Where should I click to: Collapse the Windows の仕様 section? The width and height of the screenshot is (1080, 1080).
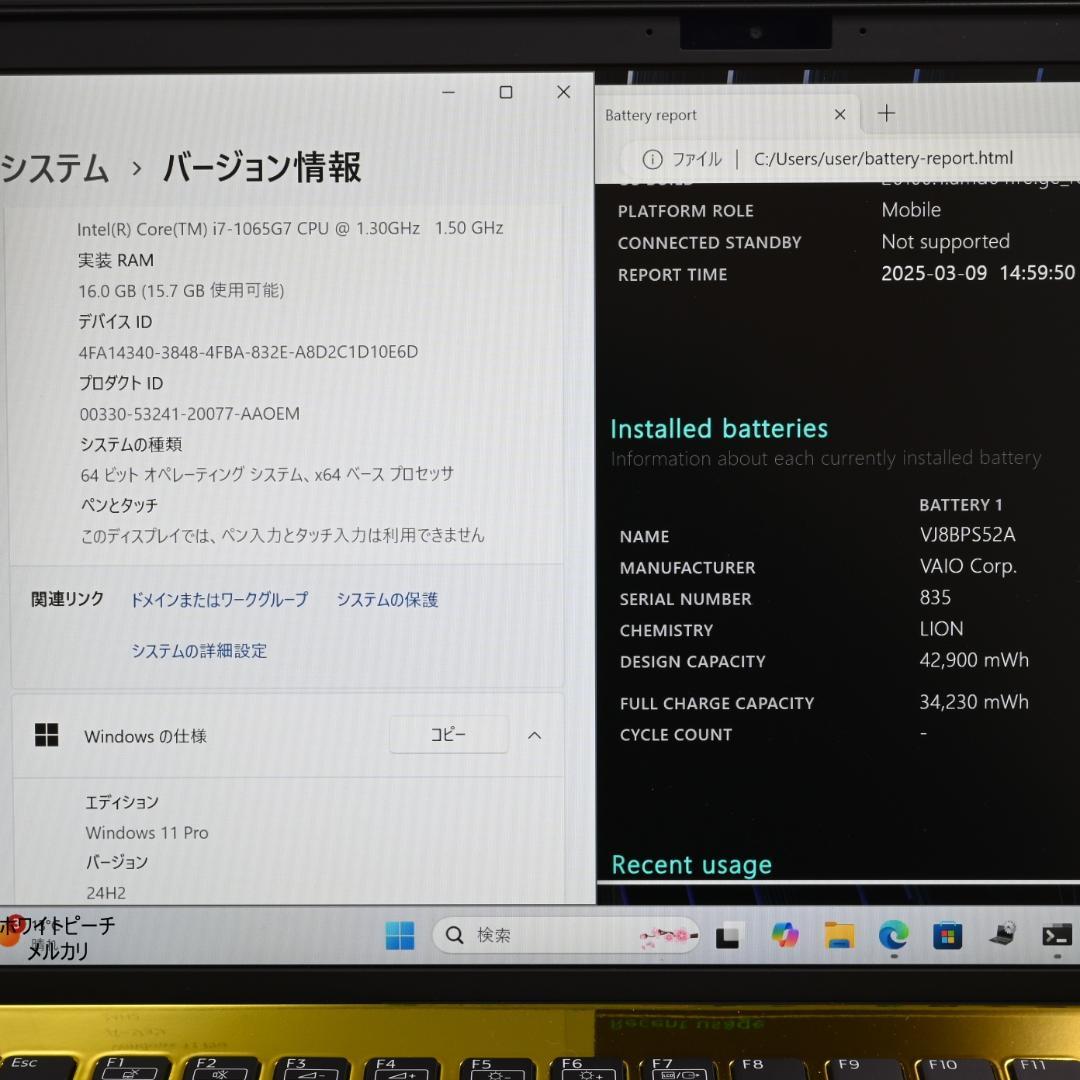[x=534, y=736]
